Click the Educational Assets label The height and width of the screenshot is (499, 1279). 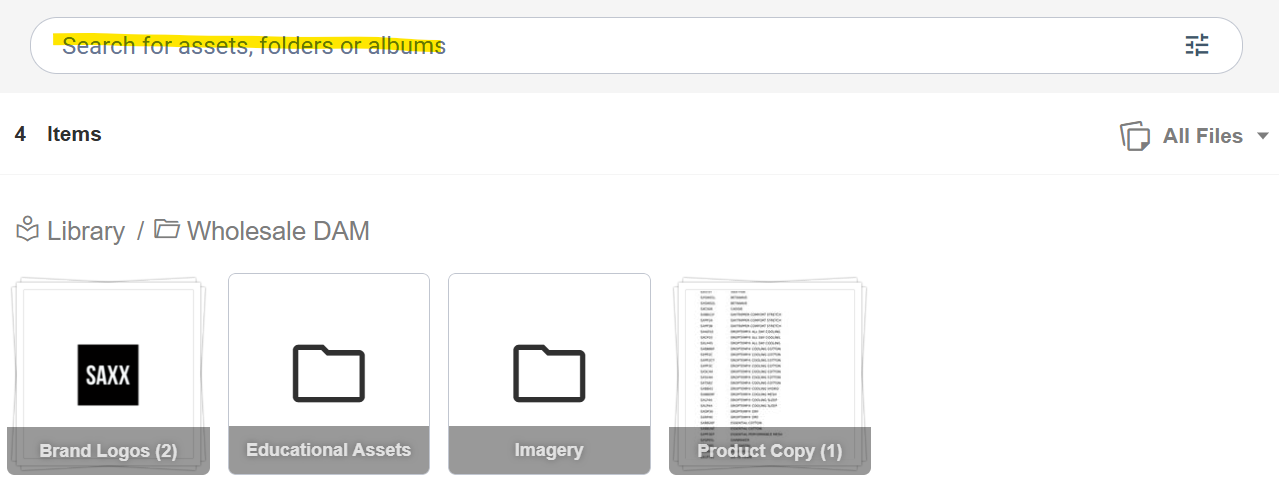(x=328, y=450)
